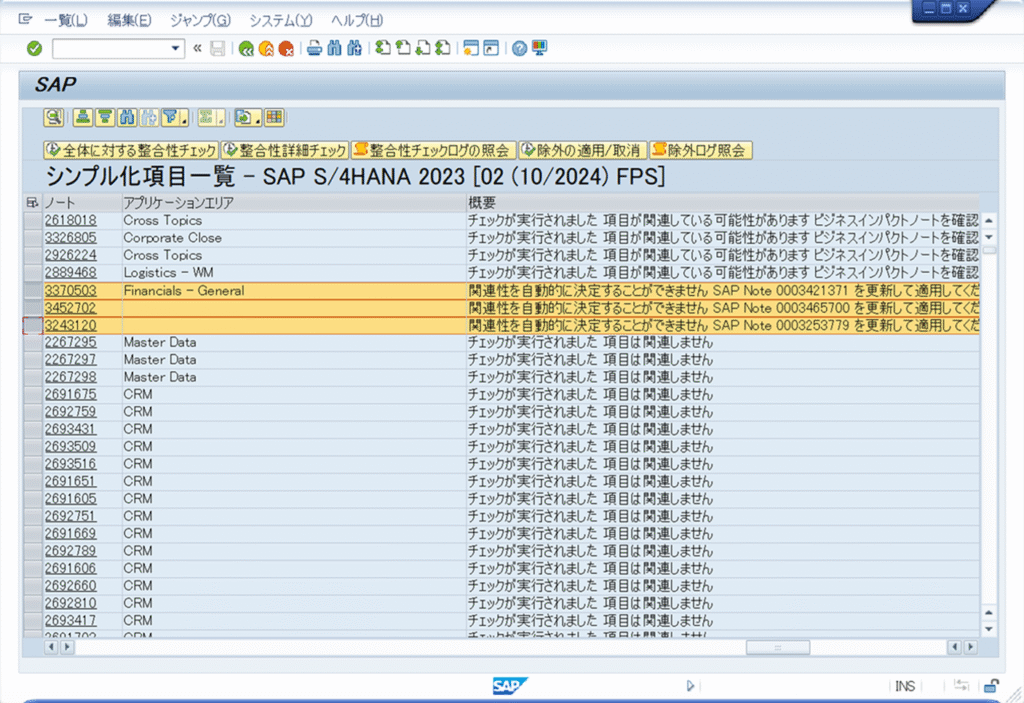1024x703 pixels.
Task: Open note link 2618018
Action: click(71, 221)
